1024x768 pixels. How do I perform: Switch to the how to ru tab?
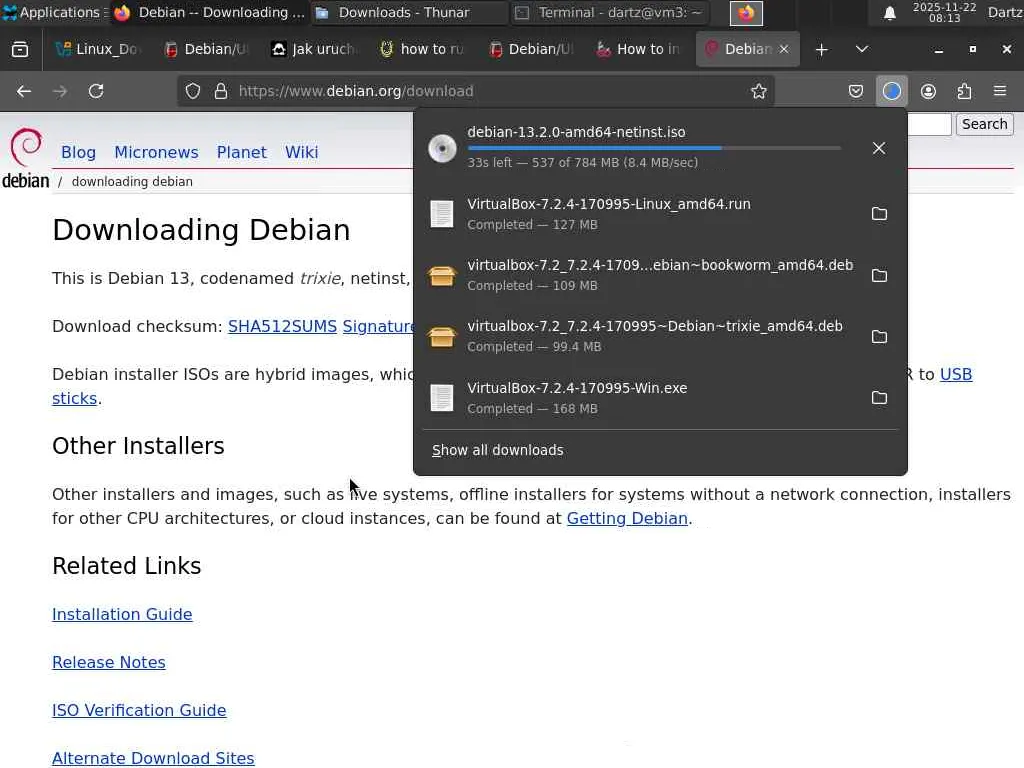pyautogui.click(x=423, y=50)
